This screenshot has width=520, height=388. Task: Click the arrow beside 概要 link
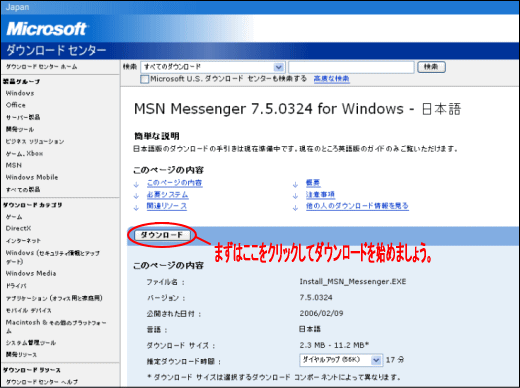[295, 184]
